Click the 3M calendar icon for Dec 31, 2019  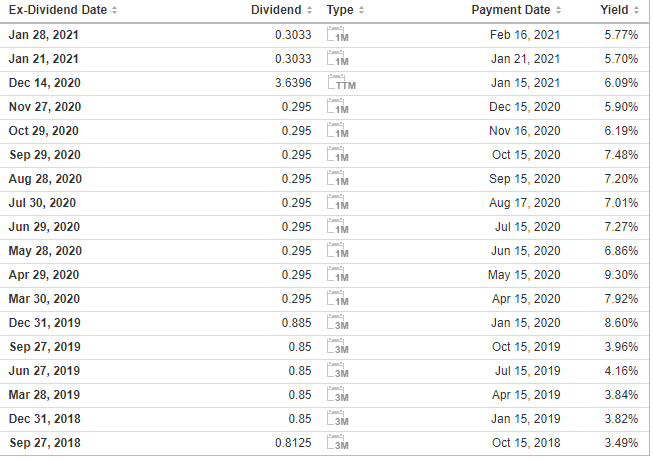click(338, 323)
